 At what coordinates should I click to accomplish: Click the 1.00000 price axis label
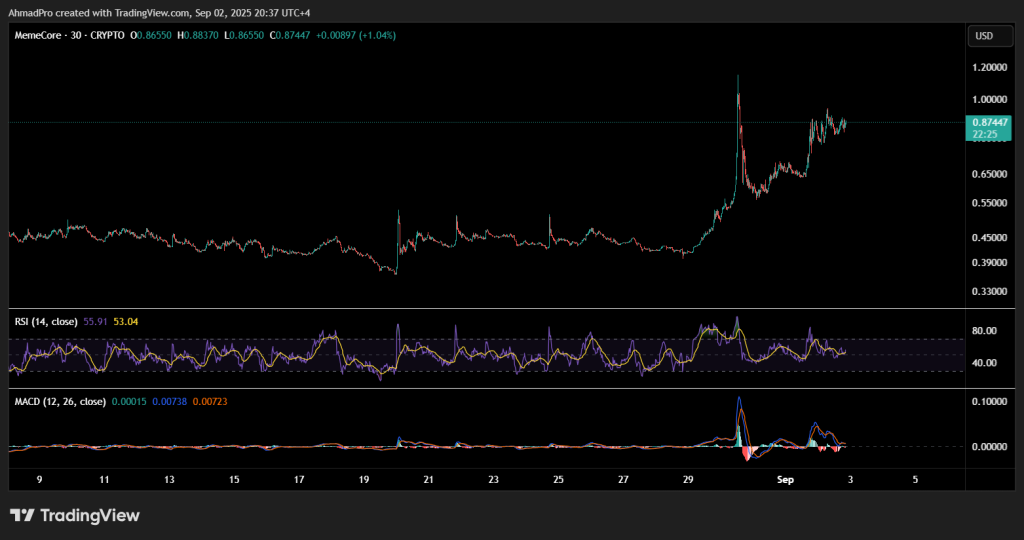988,100
